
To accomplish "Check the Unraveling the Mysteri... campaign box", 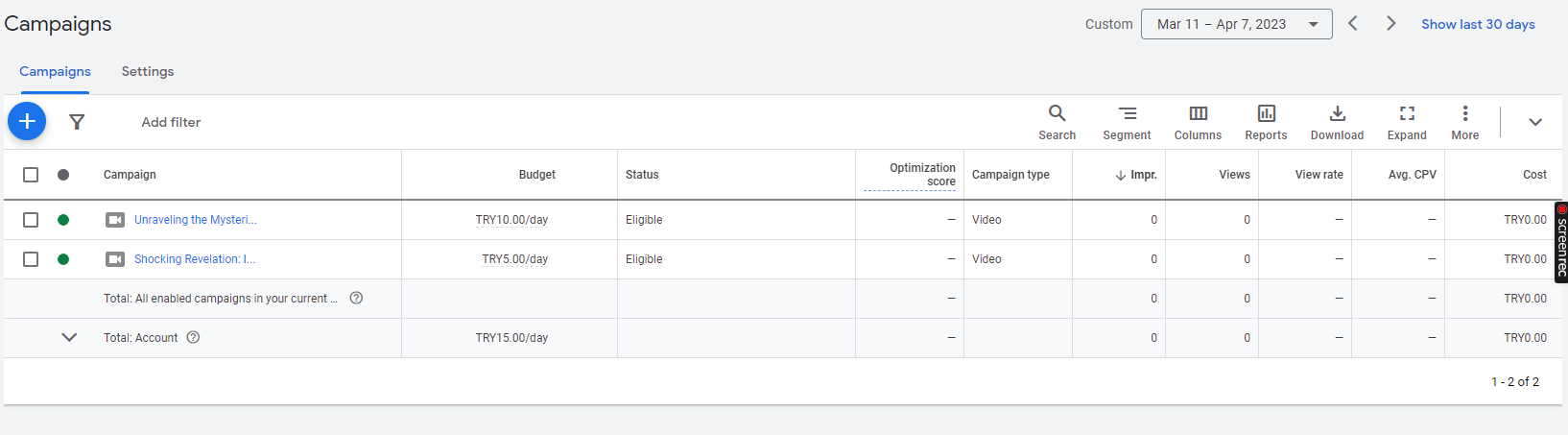I will [x=31, y=220].
